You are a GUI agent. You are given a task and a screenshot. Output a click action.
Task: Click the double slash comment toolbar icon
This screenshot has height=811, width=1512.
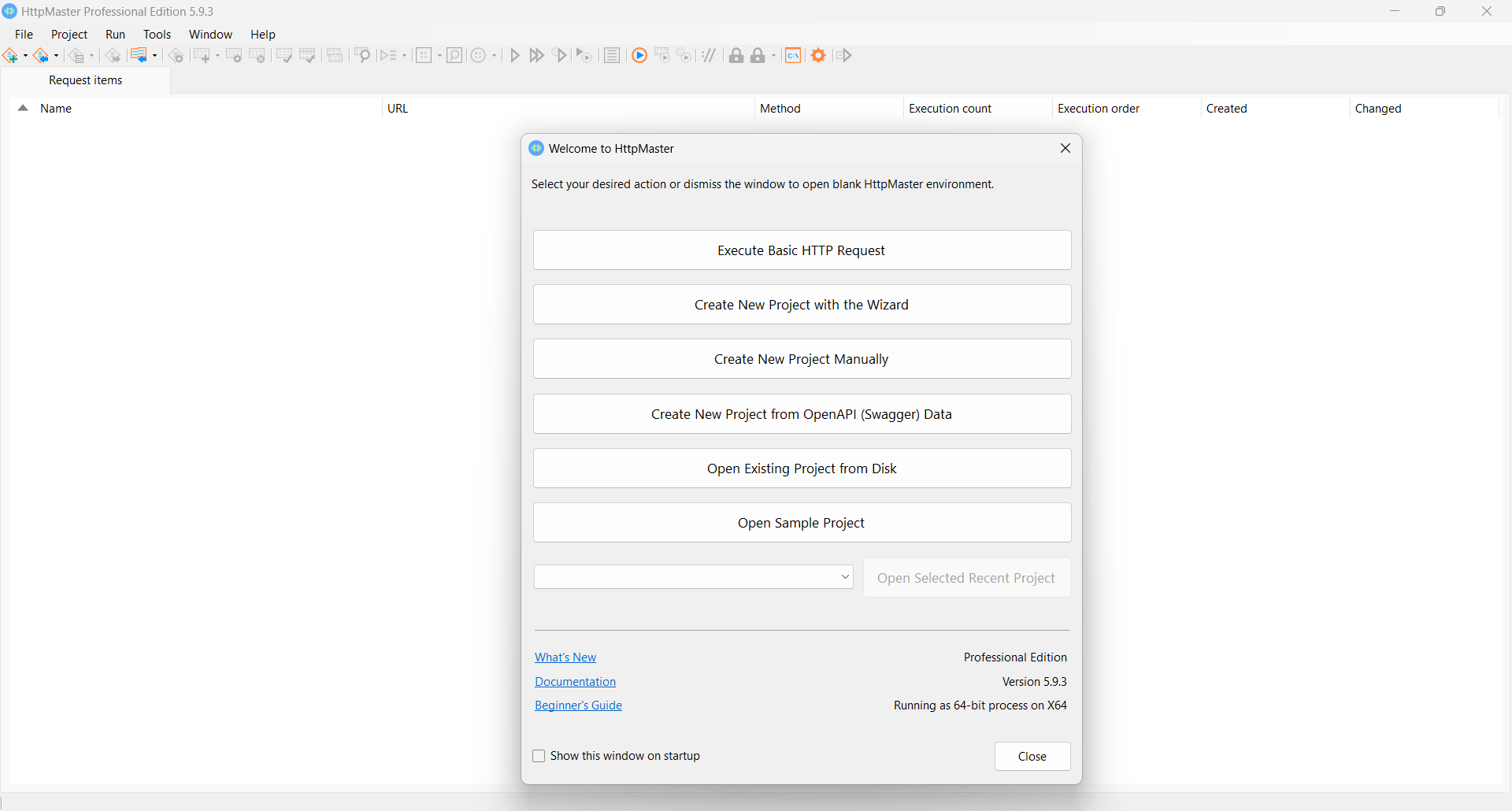(x=709, y=55)
